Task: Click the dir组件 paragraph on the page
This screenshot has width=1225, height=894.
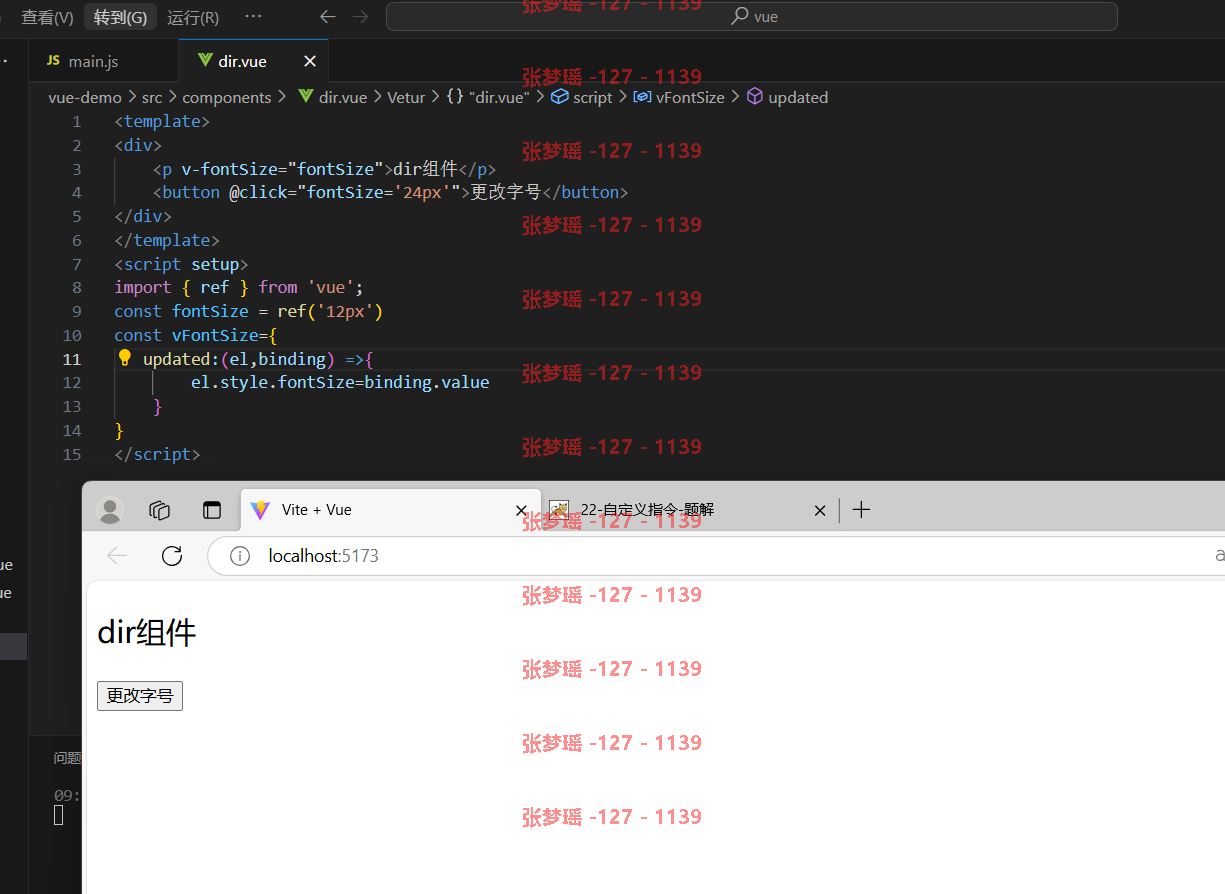Action: tap(147, 633)
